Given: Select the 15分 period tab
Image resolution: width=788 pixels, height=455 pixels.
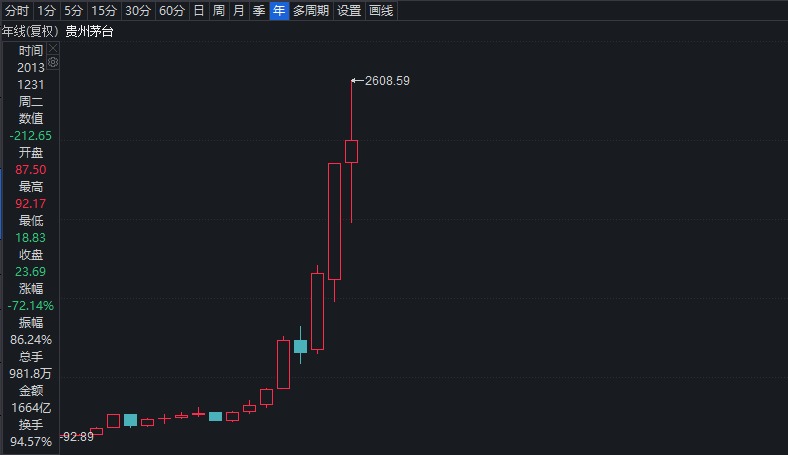Looking at the screenshot, I should click(x=104, y=11).
